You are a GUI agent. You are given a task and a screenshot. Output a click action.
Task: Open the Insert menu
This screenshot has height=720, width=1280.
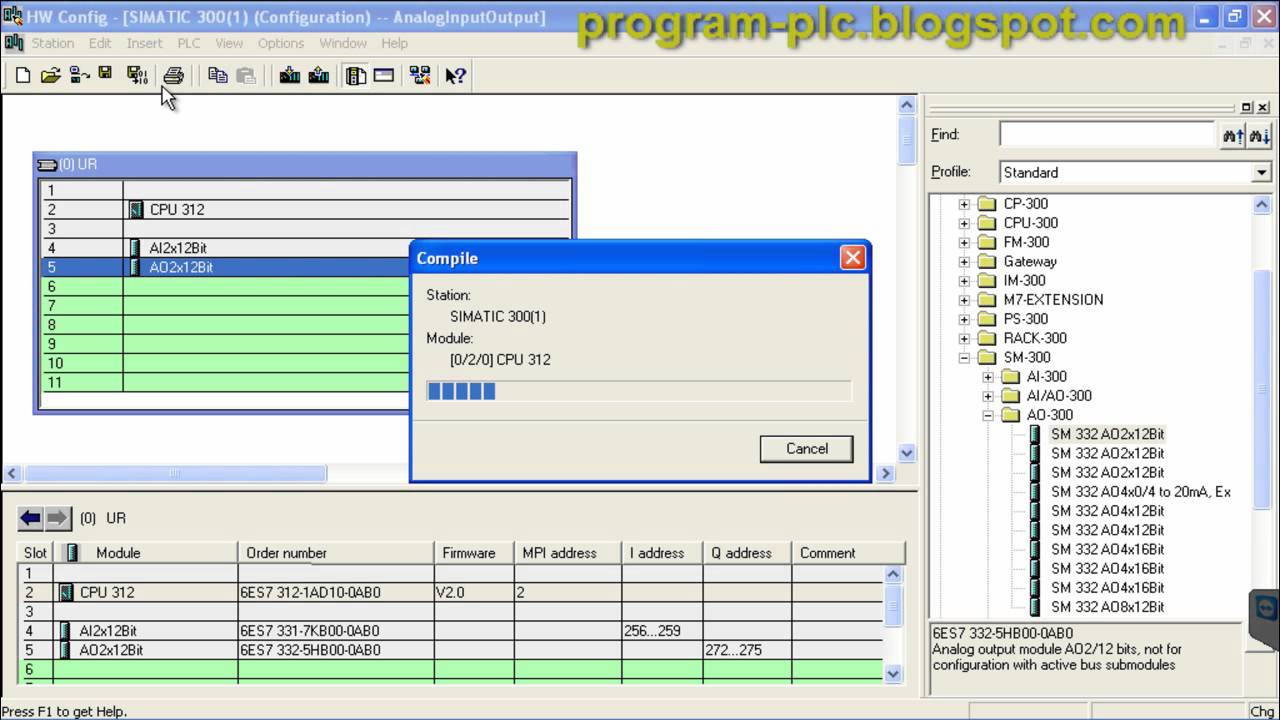pyautogui.click(x=144, y=43)
